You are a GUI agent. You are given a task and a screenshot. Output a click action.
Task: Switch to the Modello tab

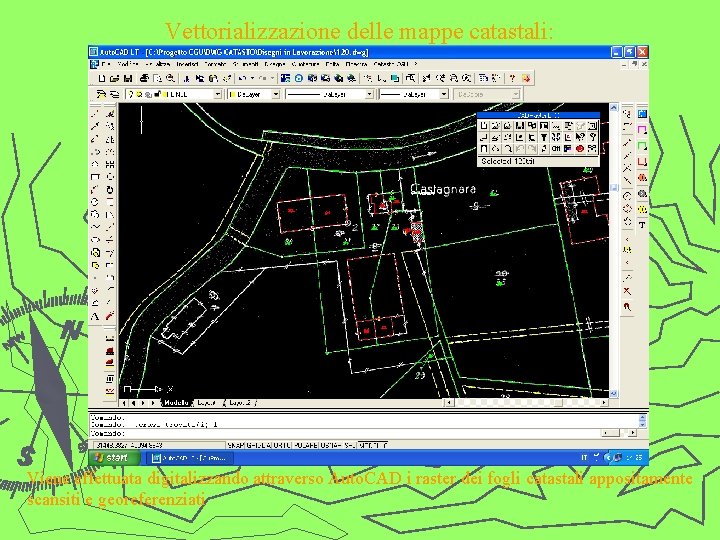pos(176,403)
